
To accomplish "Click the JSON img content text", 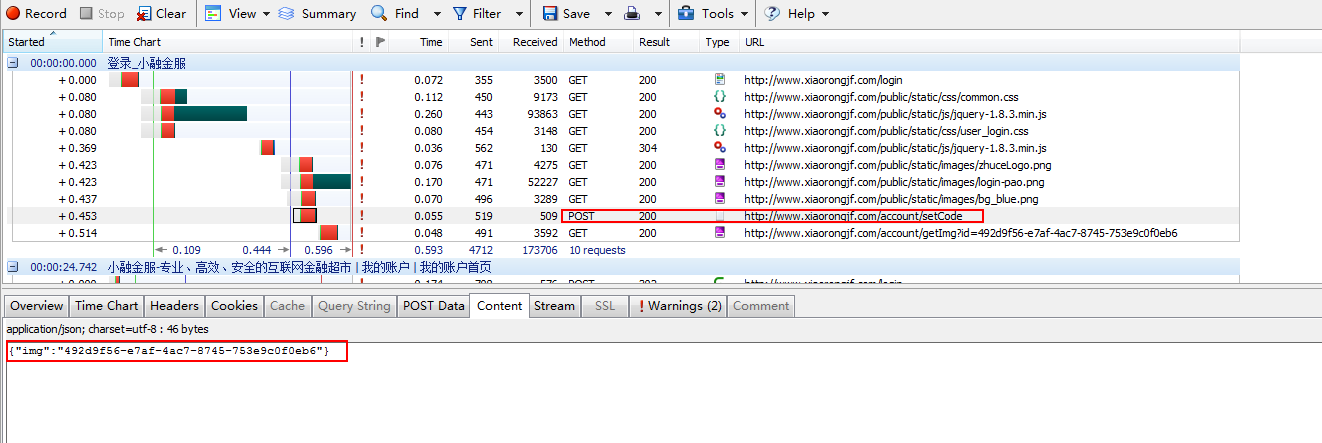I will 168,351.
